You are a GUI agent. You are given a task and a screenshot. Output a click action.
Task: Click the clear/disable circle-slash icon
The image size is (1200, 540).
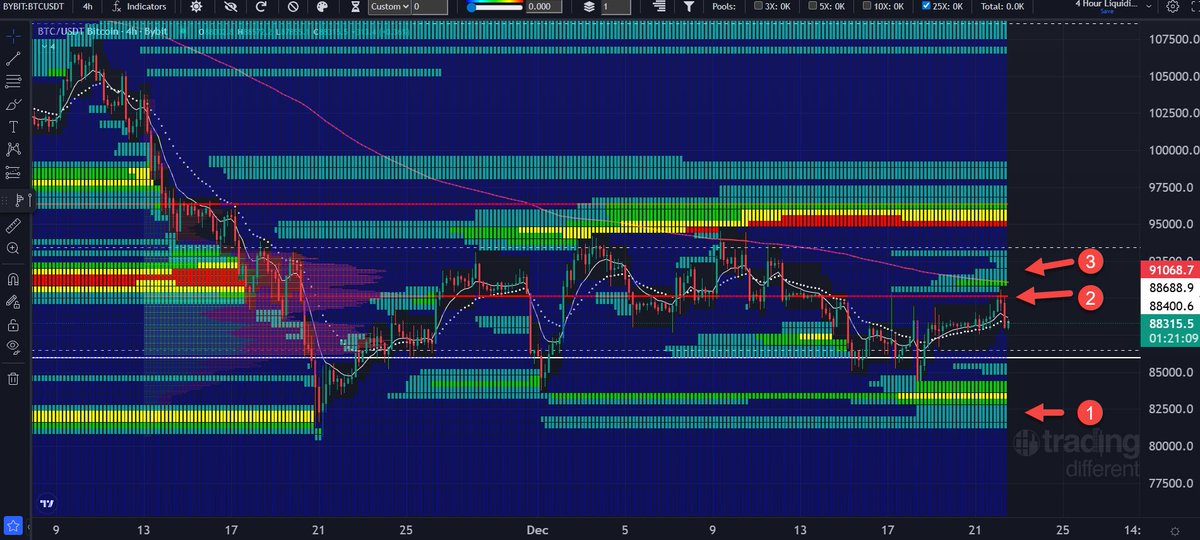293,7
